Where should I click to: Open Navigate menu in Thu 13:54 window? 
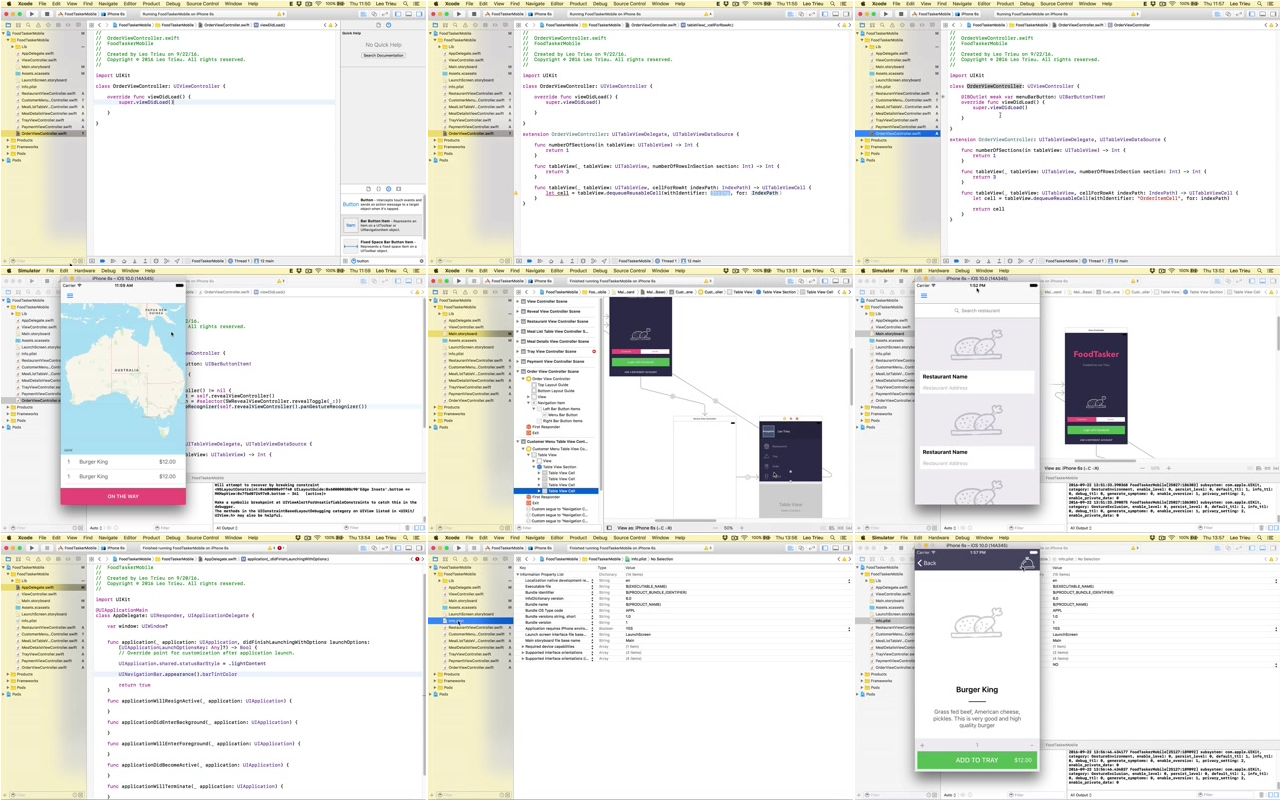[108, 537]
